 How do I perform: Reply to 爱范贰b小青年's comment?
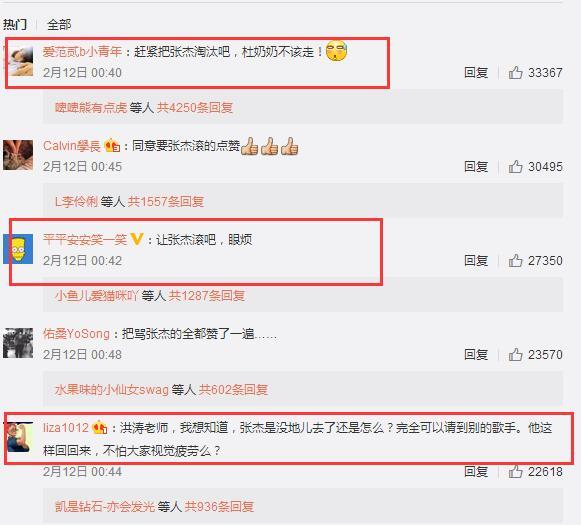[x=476, y=72]
